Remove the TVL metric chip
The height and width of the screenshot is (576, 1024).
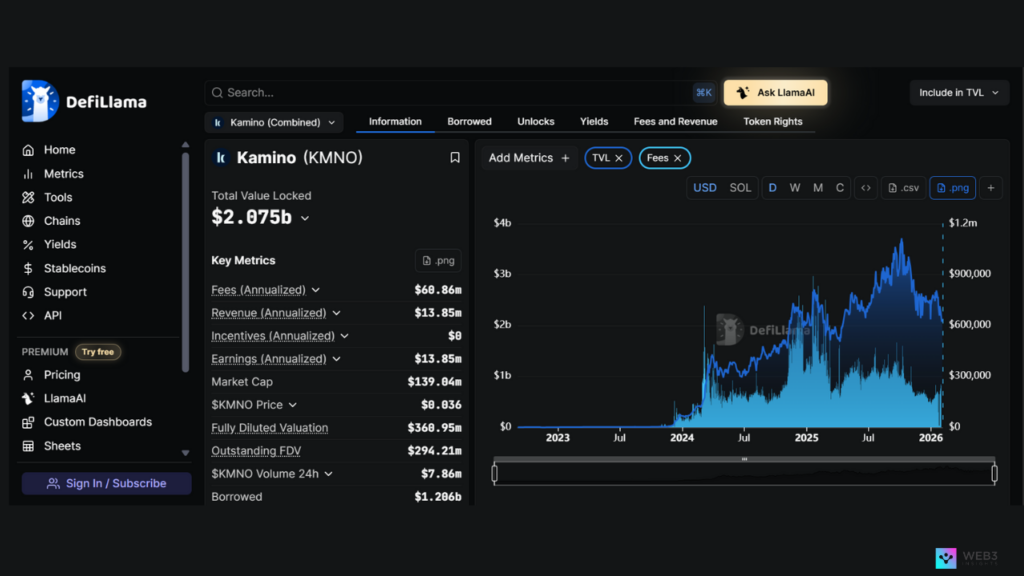[619, 158]
